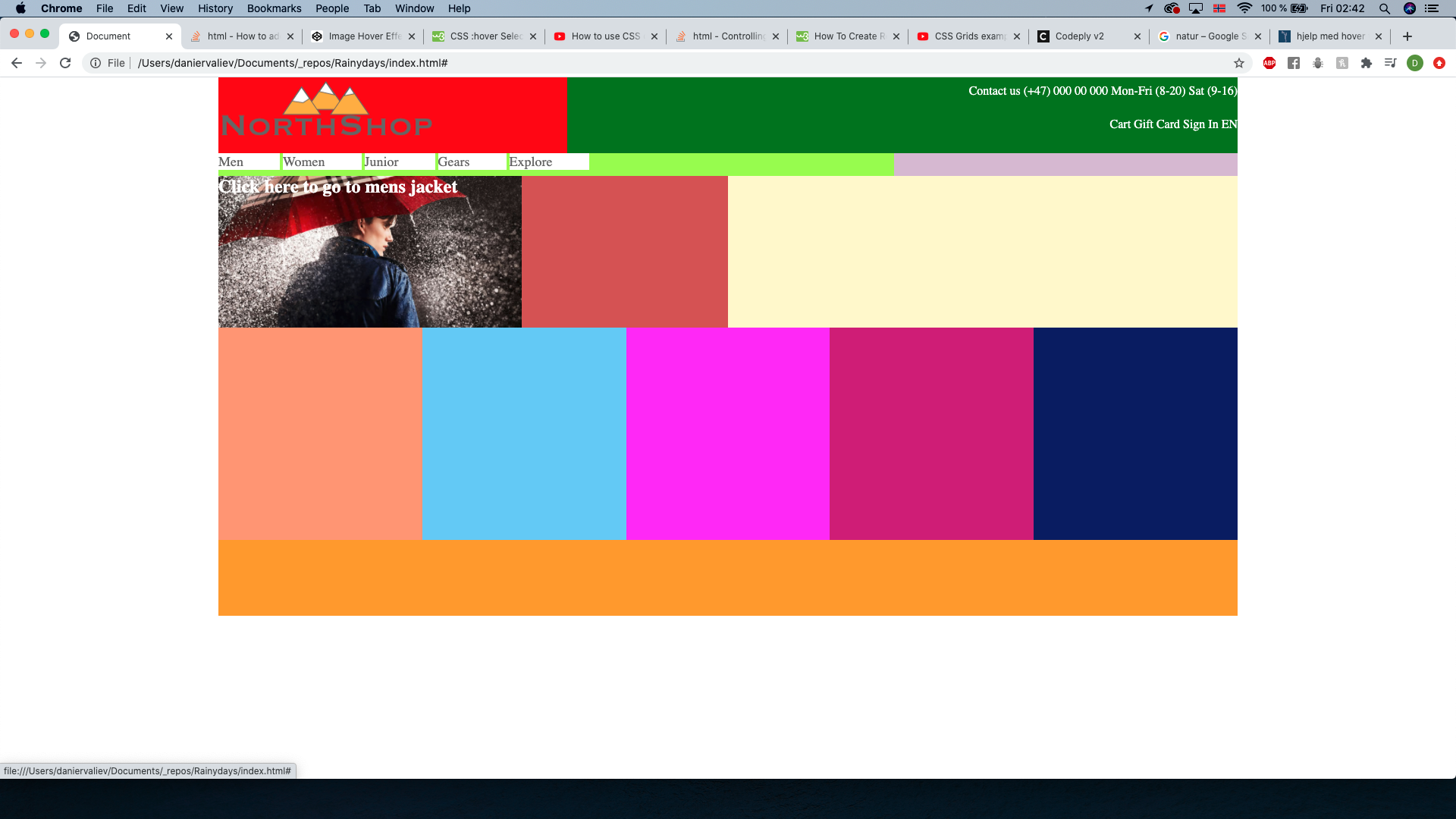Screen dimensions: 1456x819
Task: Open the media control playlist icon
Action: coord(1390,63)
